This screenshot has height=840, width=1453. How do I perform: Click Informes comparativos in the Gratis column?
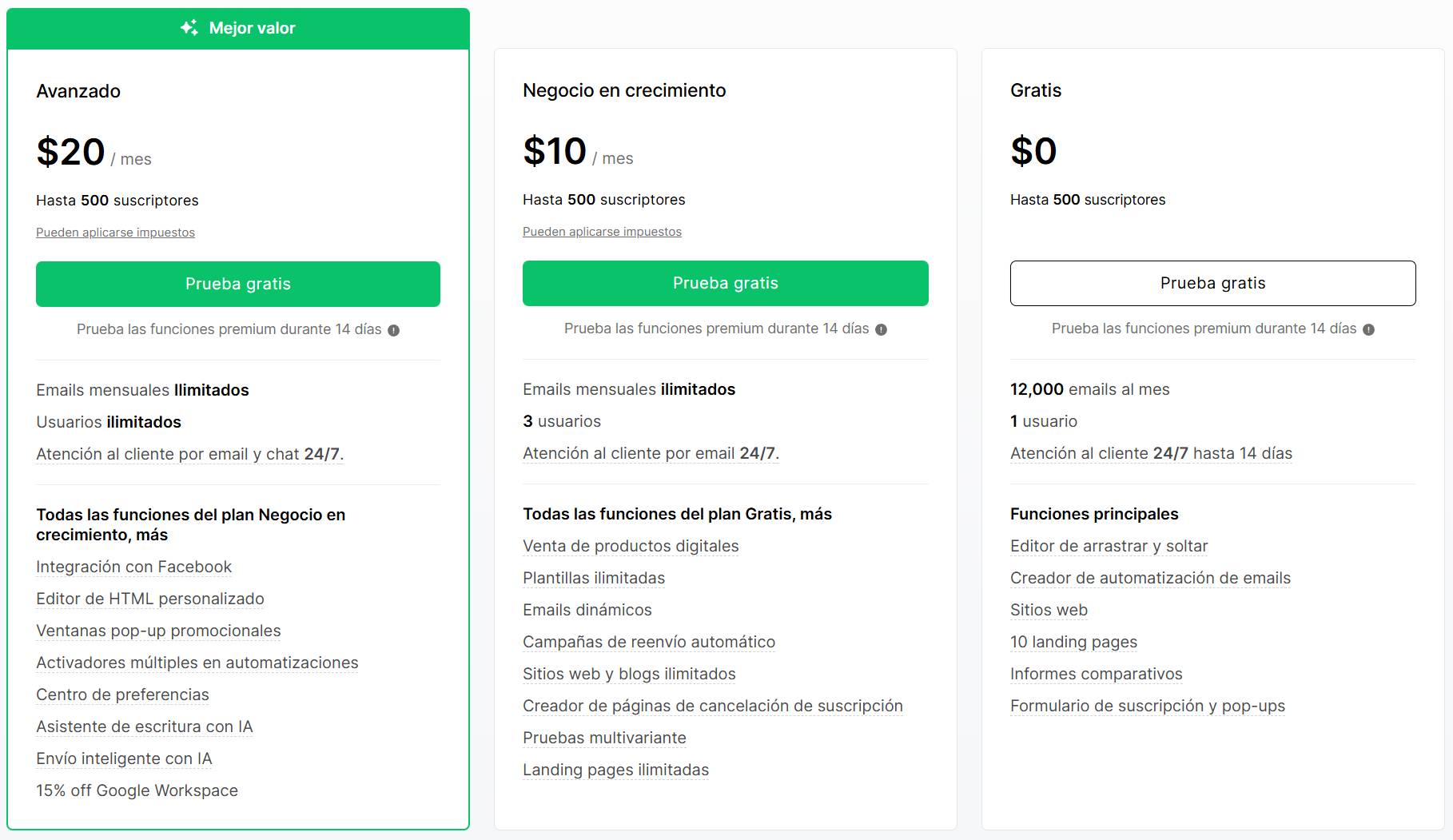click(1096, 674)
